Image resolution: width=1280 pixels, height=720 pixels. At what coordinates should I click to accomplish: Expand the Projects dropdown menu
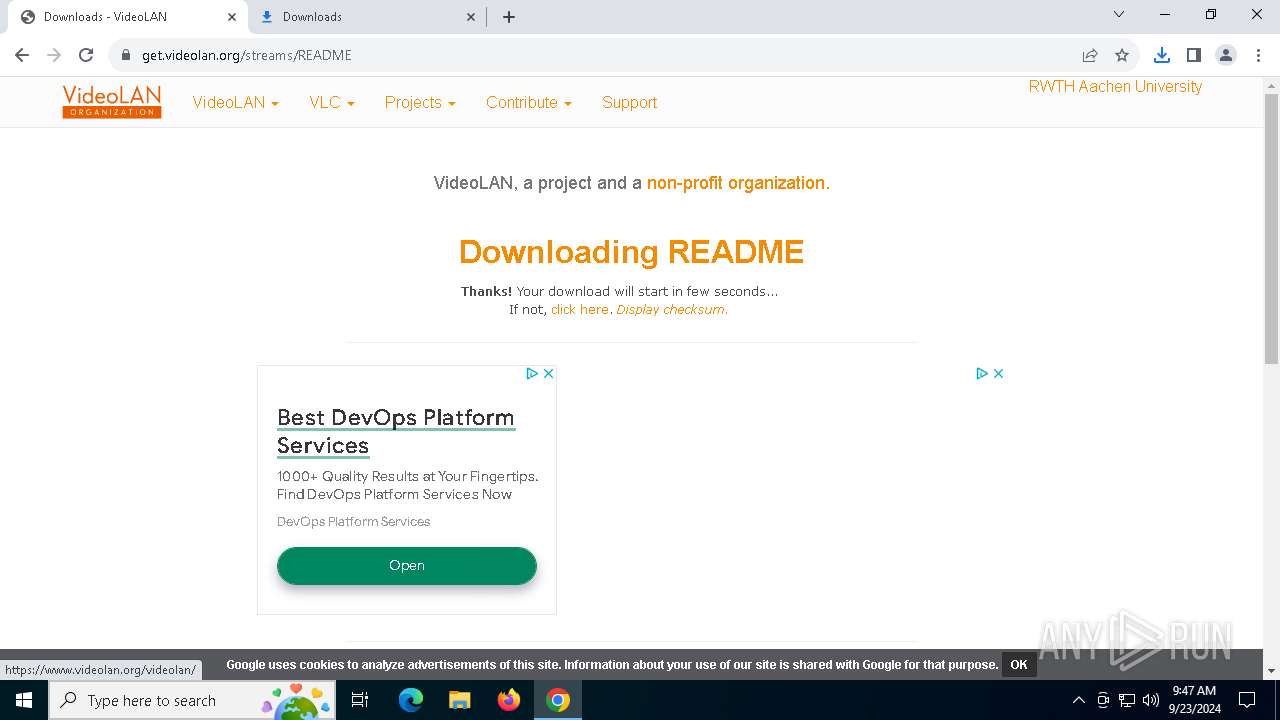pyautogui.click(x=420, y=102)
